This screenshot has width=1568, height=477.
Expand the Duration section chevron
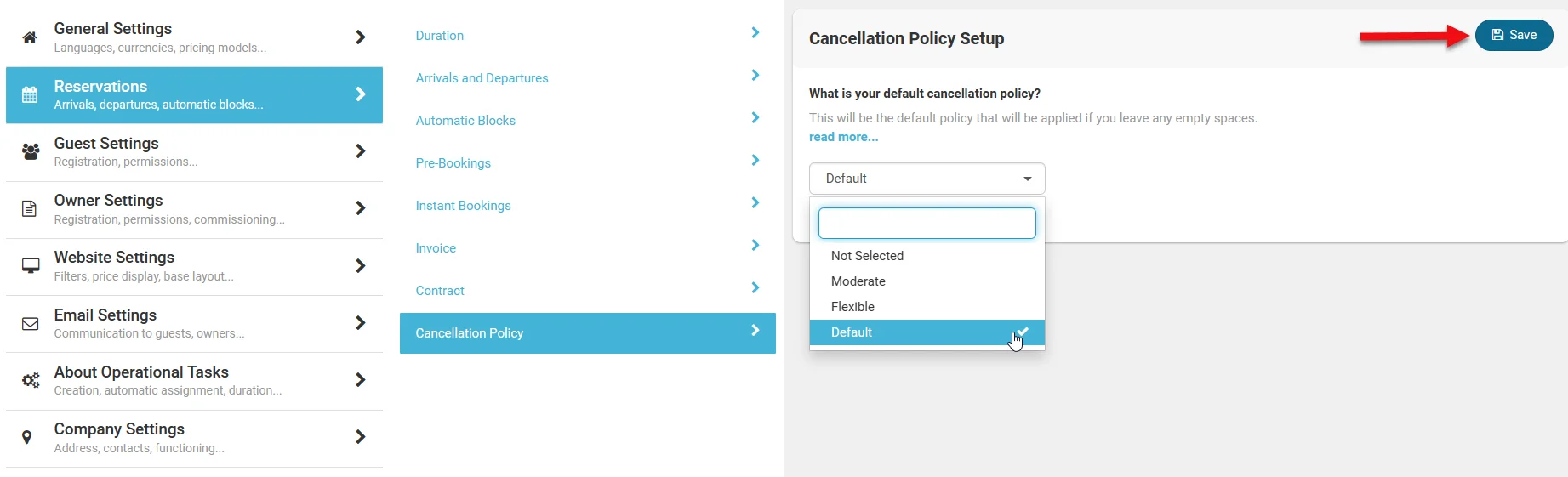[x=755, y=33]
